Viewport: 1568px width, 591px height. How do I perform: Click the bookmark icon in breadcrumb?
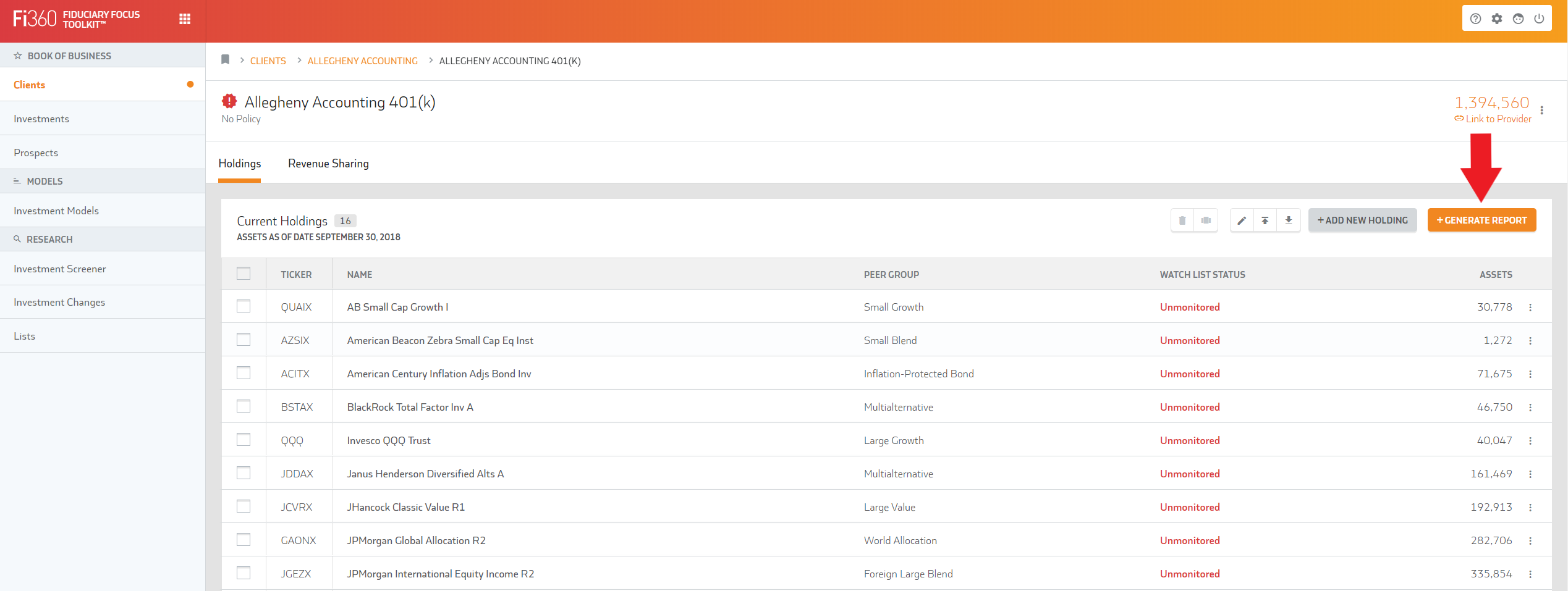(225, 60)
